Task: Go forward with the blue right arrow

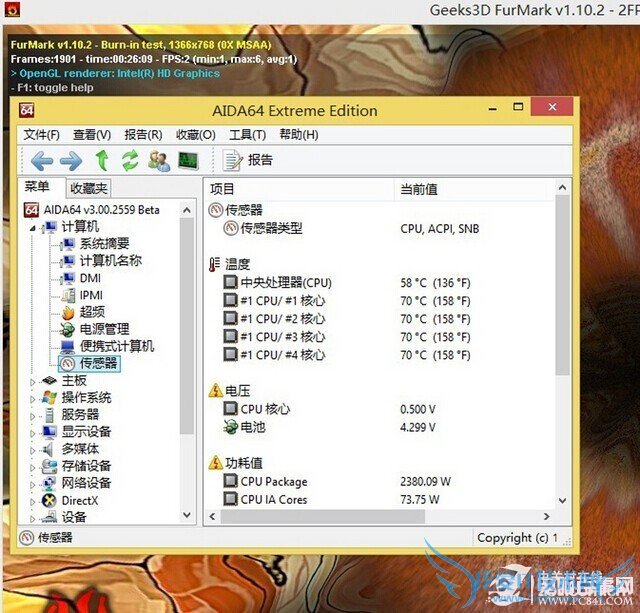Action: click(x=71, y=161)
